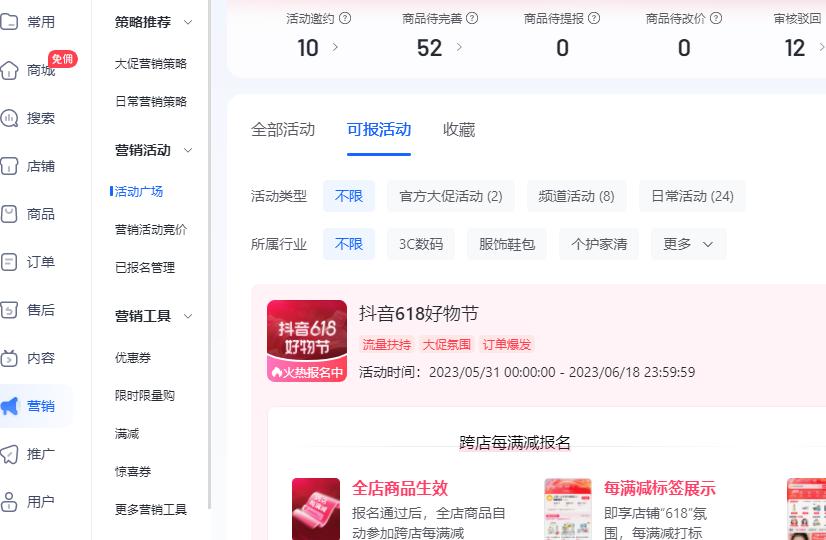Switch to the 全部活动 tab
The width and height of the screenshot is (826, 540).
283,130
